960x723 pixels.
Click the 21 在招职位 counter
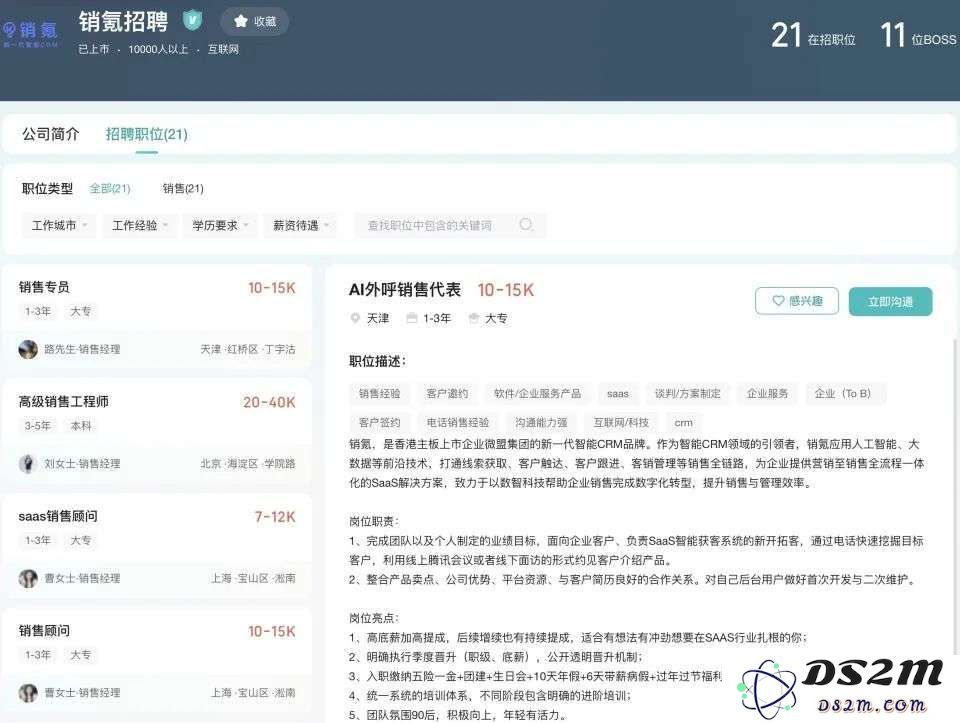[813, 36]
